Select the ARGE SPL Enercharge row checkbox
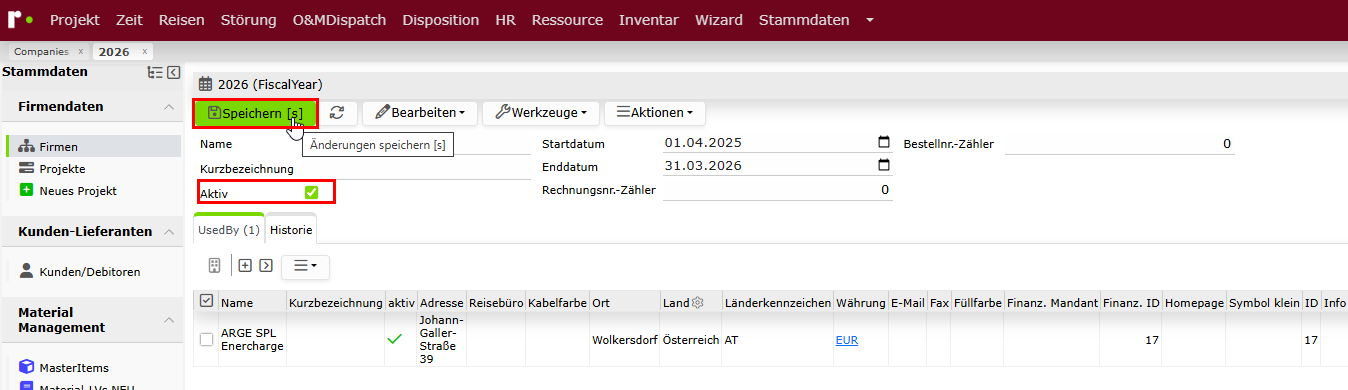 point(207,340)
